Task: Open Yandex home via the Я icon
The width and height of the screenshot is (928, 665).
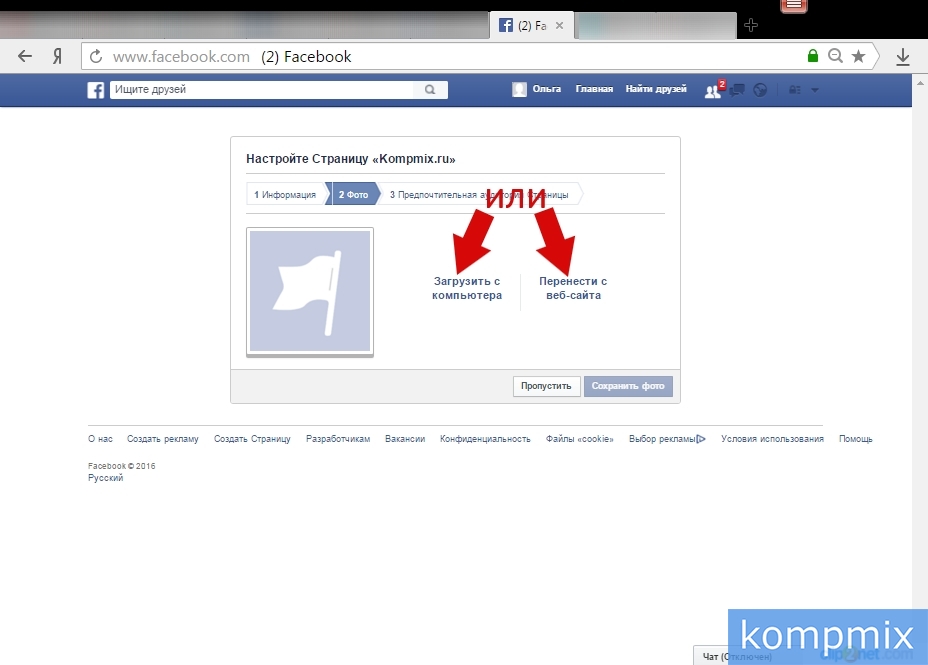Action: pyautogui.click(x=57, y=57)
